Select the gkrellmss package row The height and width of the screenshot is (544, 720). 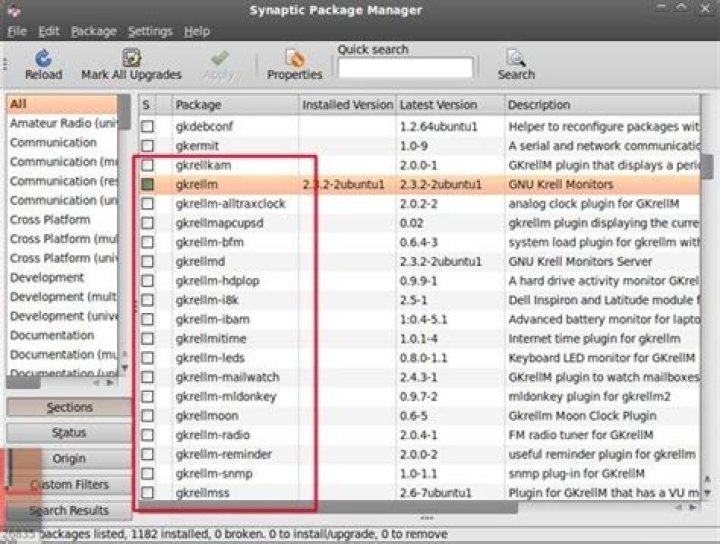click(419, 493)
